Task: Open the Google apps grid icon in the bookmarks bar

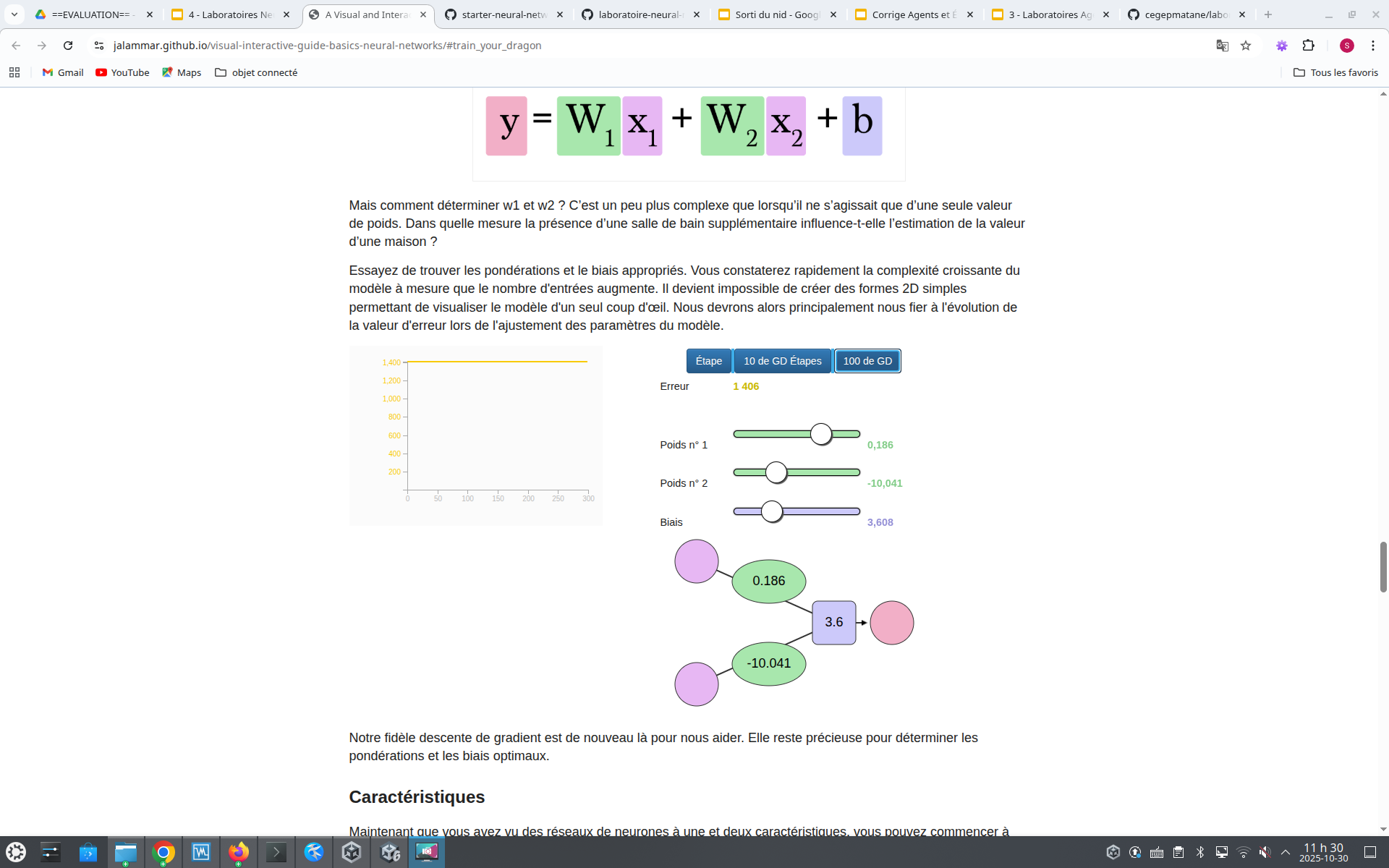Action: 14,72
